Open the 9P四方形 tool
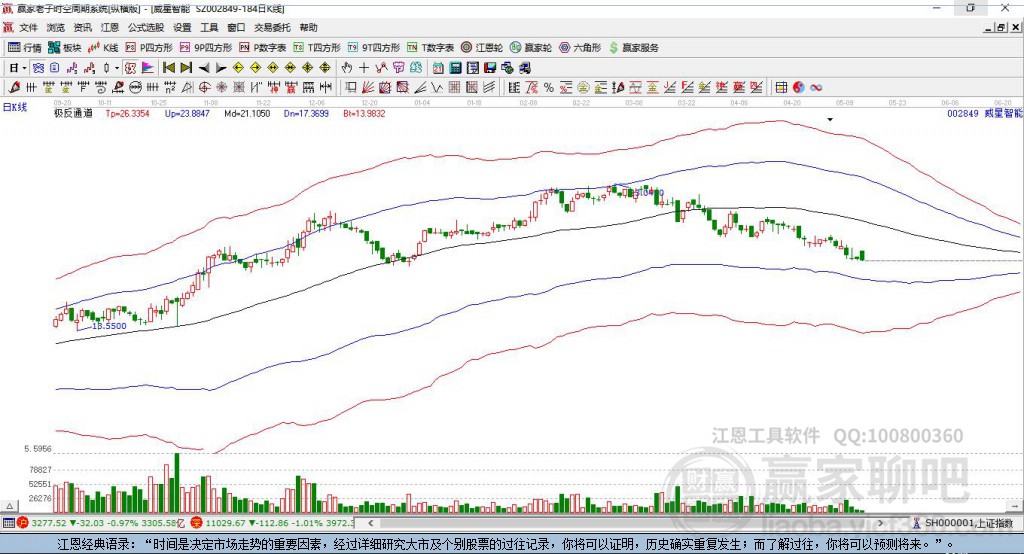 206,48
